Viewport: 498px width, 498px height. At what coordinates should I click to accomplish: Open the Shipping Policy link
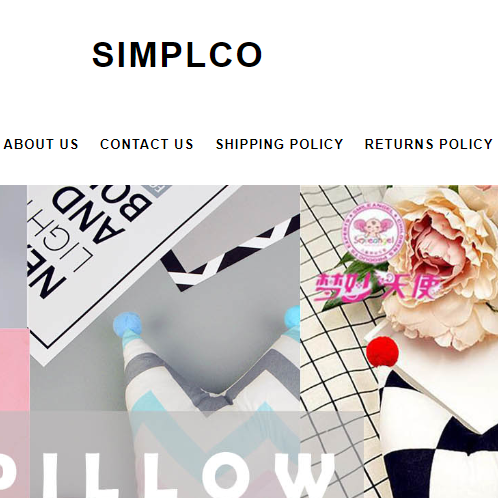pos(279,144)
